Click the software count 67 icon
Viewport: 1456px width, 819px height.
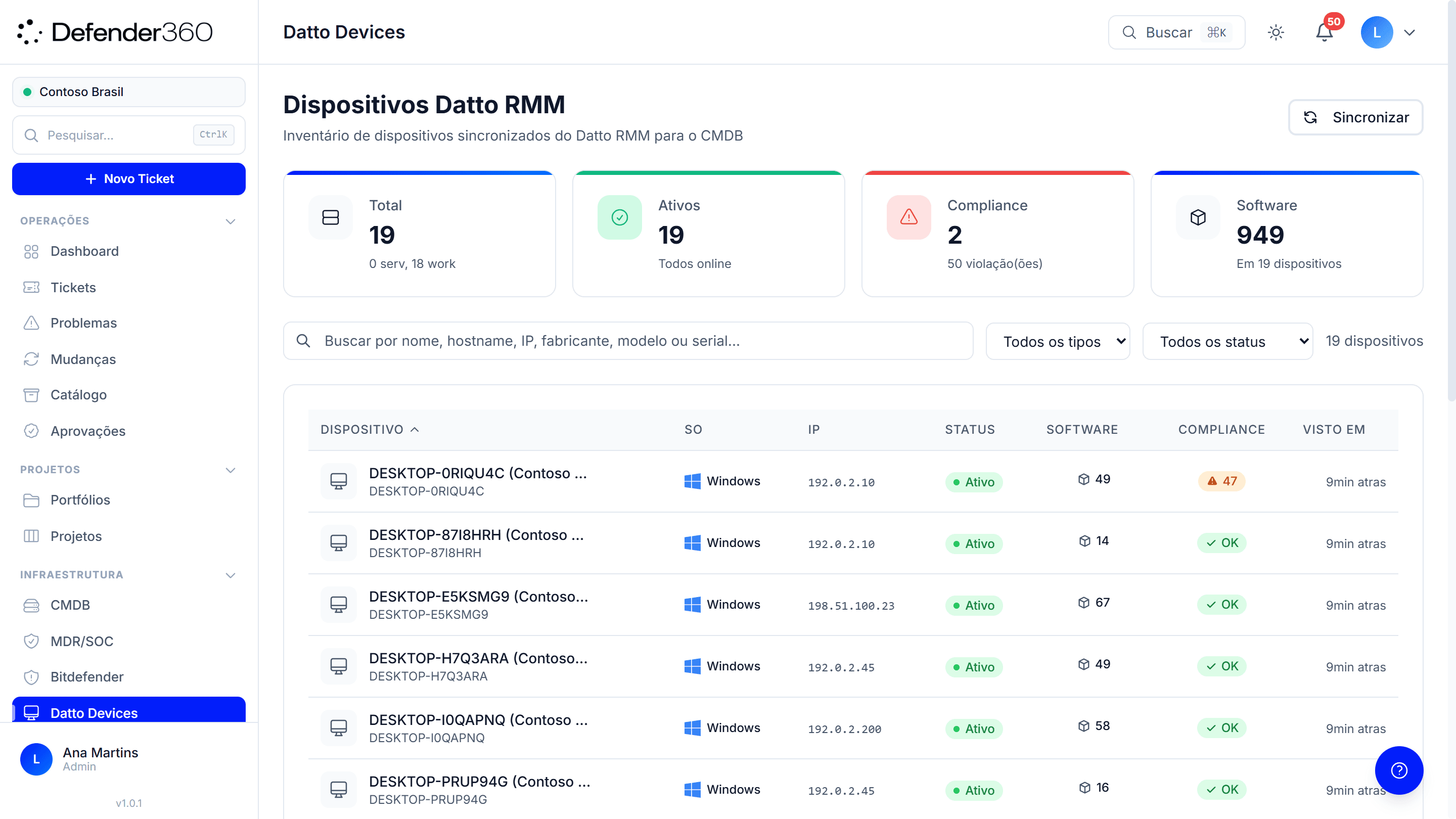click(x=1083, y=603)
